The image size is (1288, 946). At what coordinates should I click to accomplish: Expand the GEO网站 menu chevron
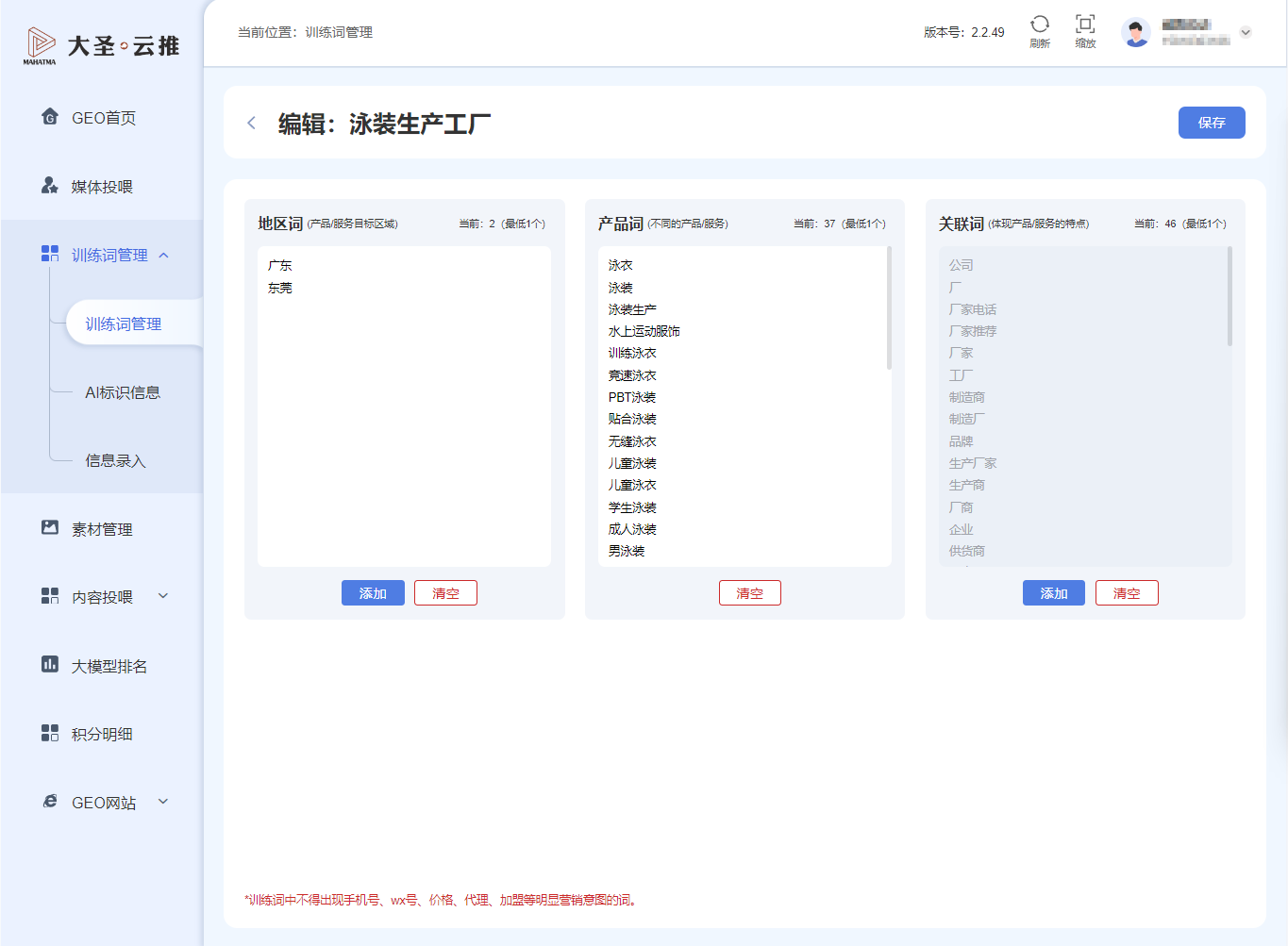coord(163,802)
